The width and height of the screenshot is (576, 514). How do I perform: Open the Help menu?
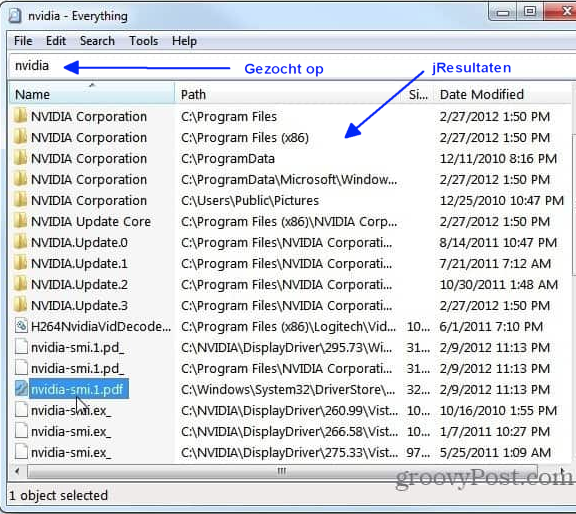pos(184,41)
